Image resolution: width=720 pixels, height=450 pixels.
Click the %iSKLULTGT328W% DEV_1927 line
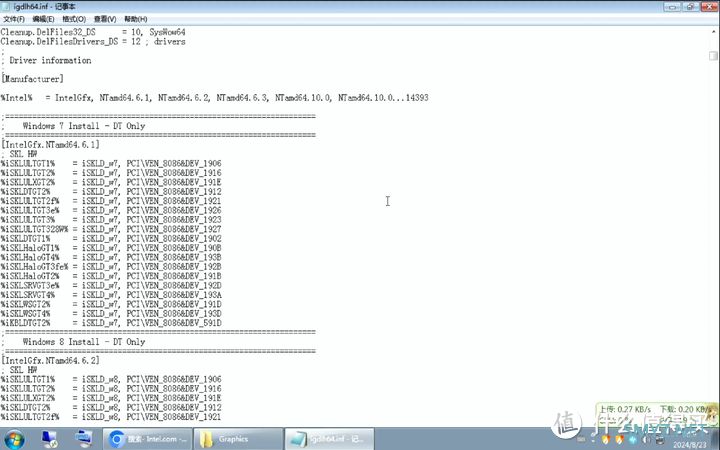(x=111, y=229)
